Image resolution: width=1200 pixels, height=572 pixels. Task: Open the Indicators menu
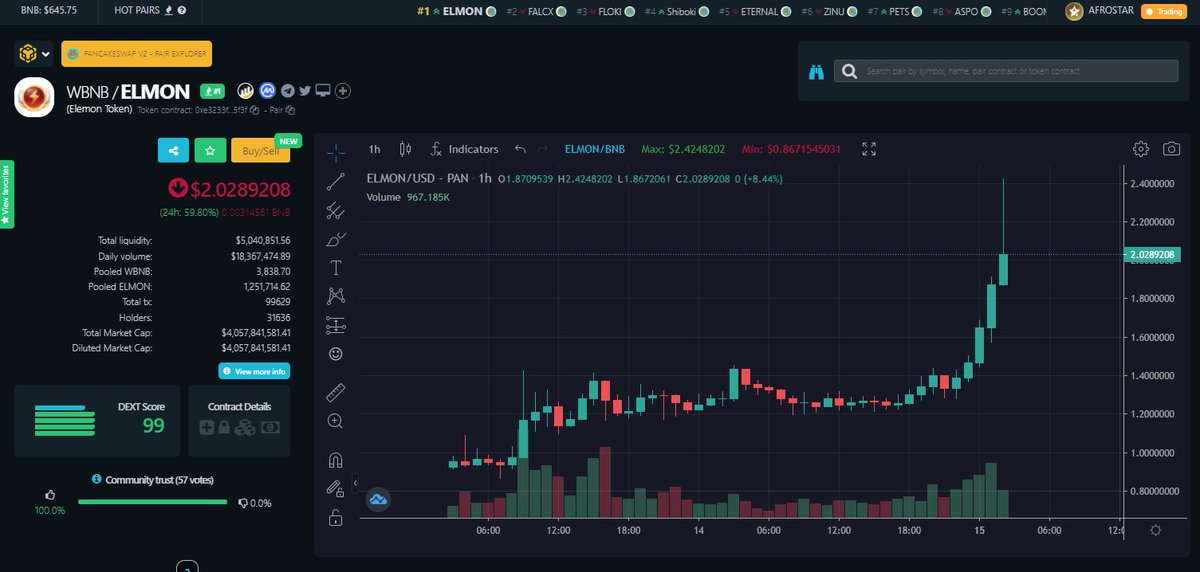464,149
